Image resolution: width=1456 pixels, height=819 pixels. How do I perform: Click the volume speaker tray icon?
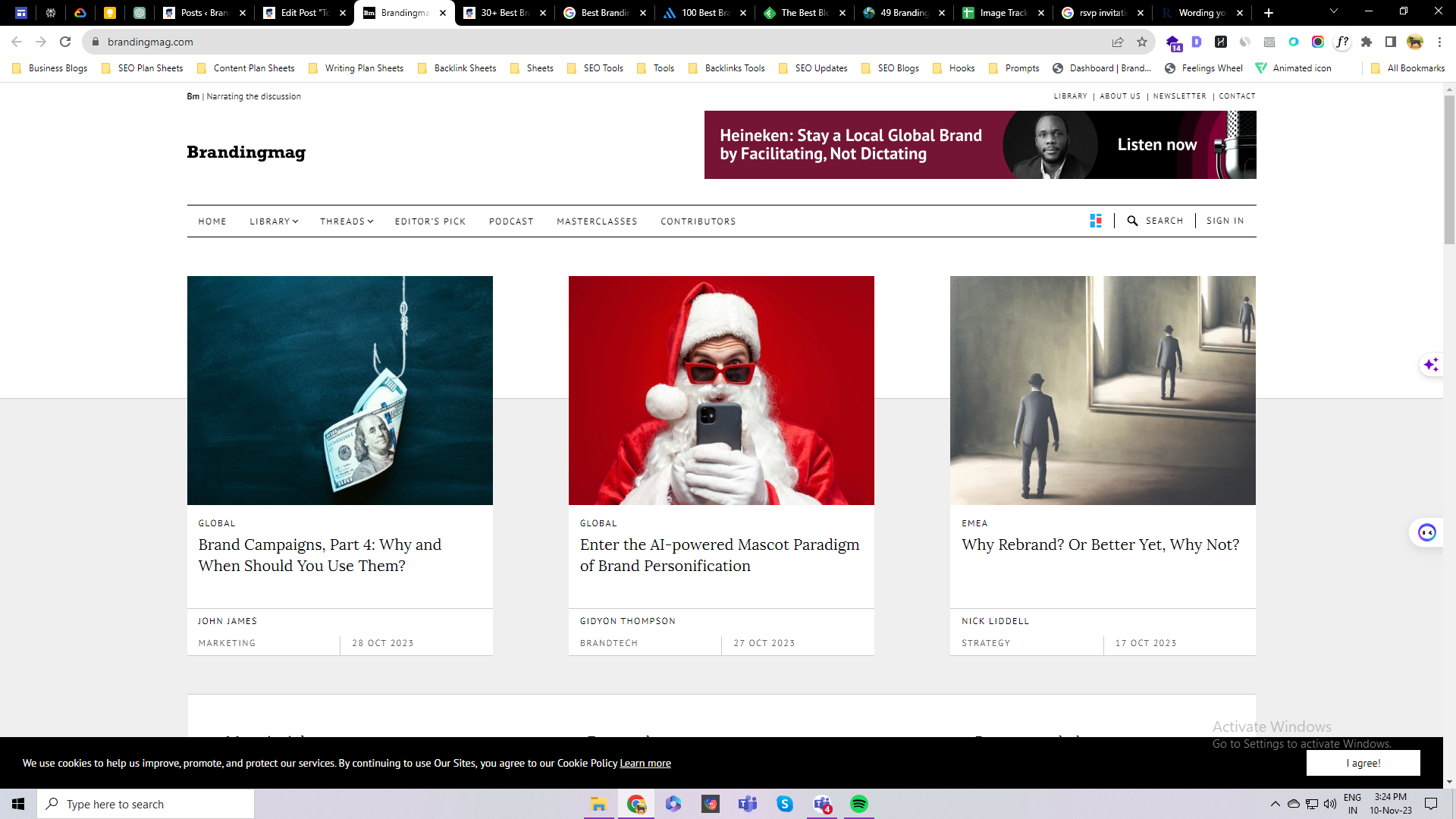click(x=1330, y=804)
